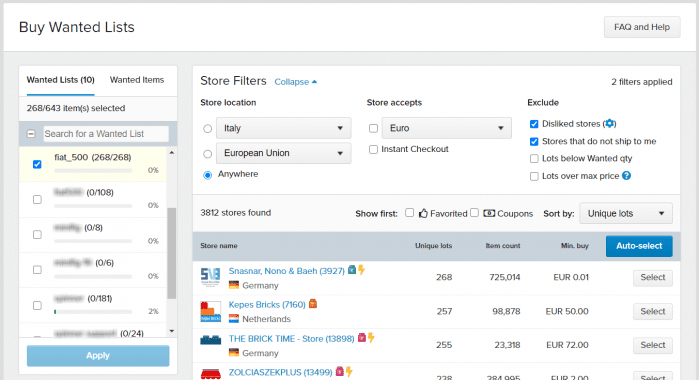Collapse the Store Filters section

[296, 82]
